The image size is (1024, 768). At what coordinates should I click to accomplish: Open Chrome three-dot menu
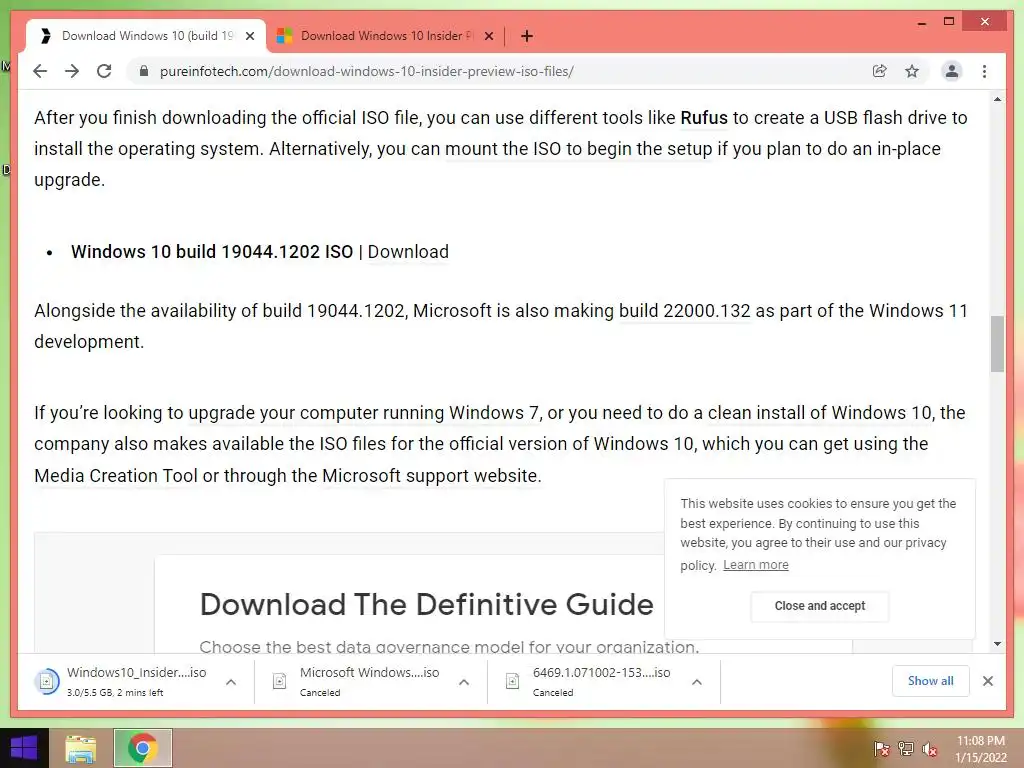click(984, 71)
